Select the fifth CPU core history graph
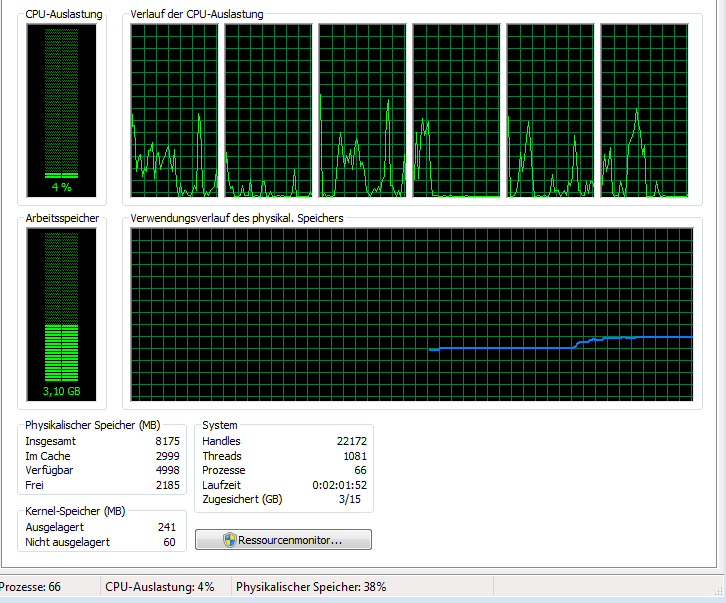This screenshot has width=726, height=603. tap(551, 111)
